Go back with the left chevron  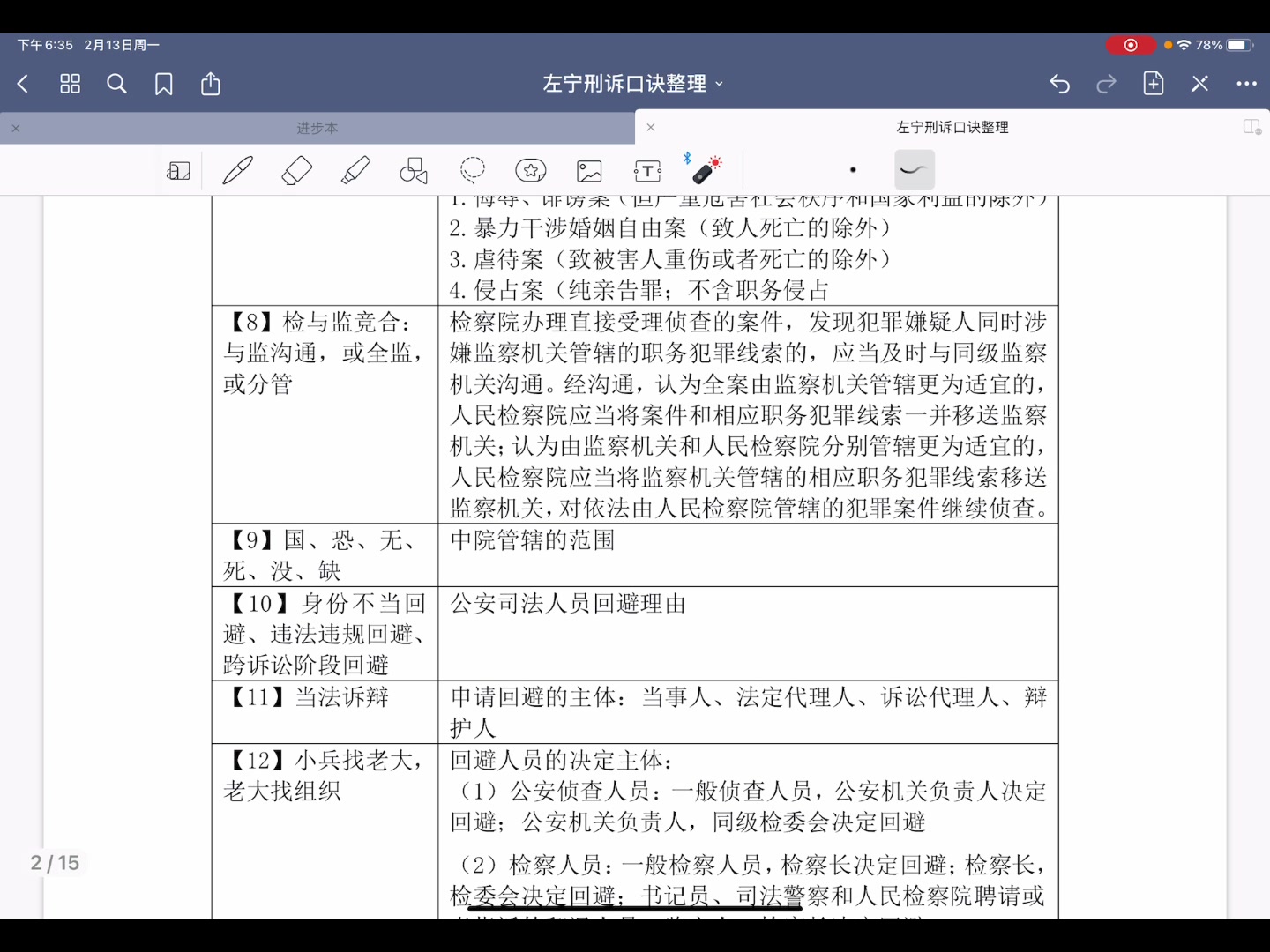[x=23, y=84]
